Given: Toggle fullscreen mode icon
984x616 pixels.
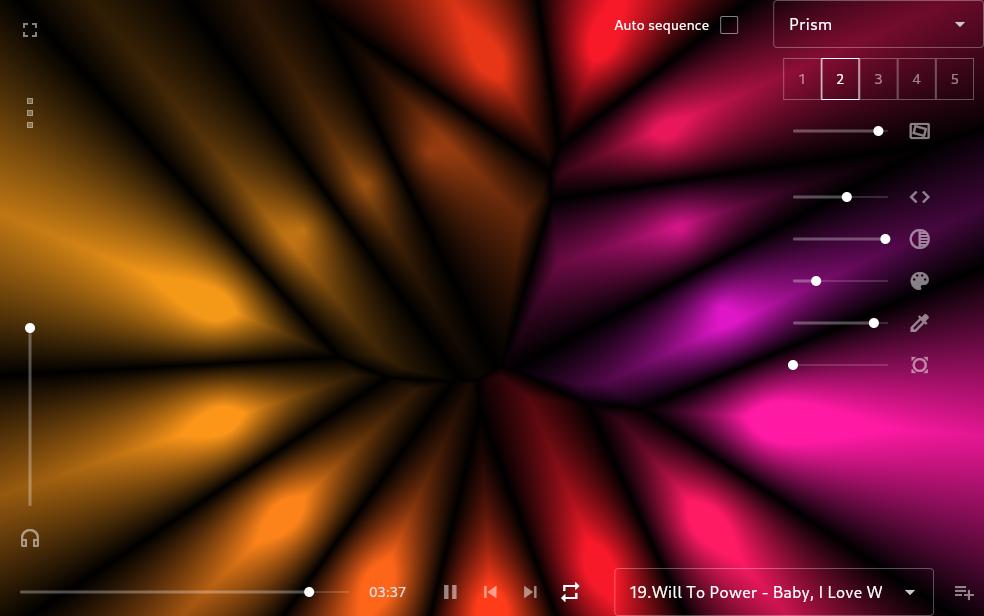Looking at the screenshot, I should pyautogui.click(x=29, y=29).
